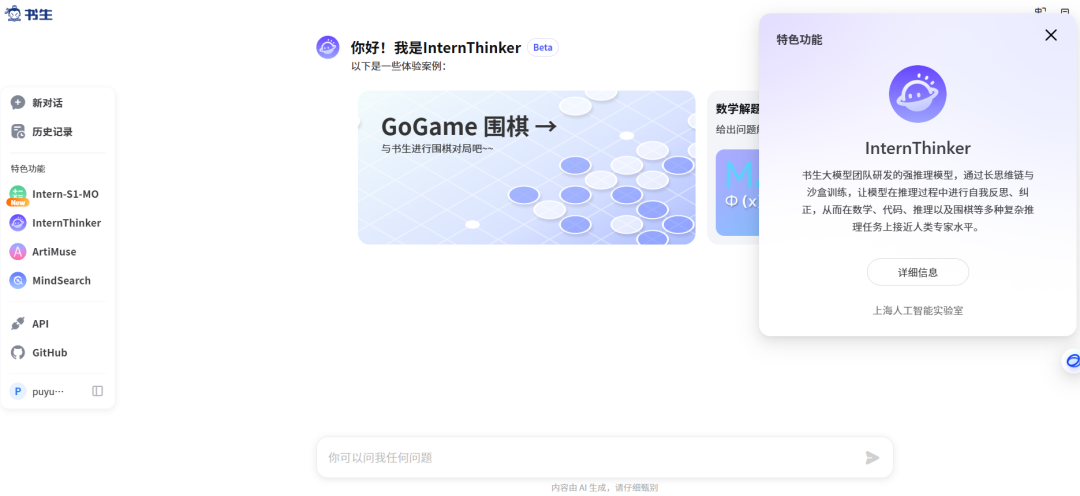Open Intern-S1-MO icon with New badge
This screenshot has height=496, width=1080.
click(x=18, y=195)
